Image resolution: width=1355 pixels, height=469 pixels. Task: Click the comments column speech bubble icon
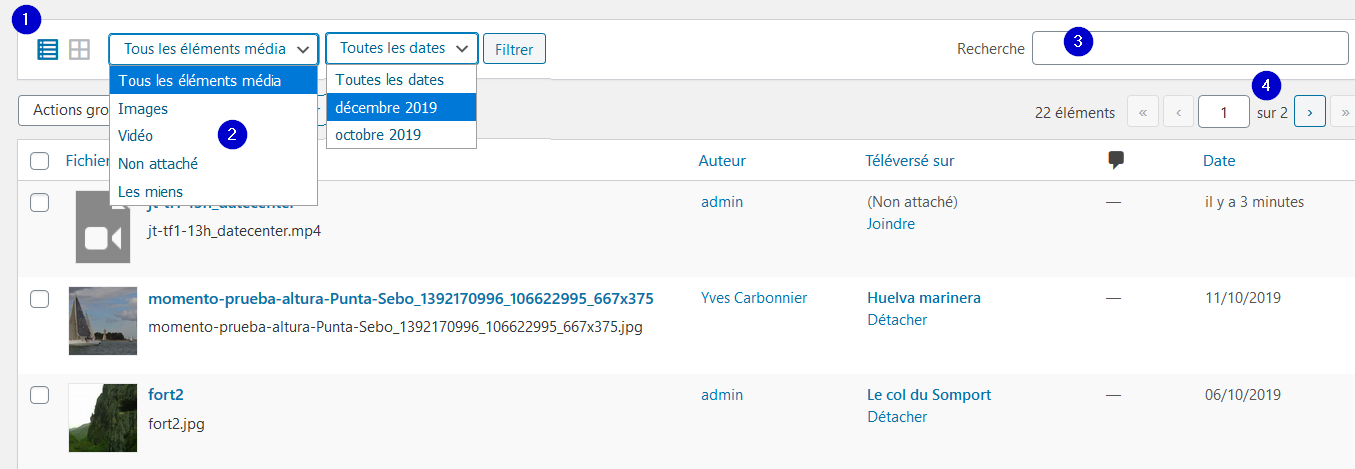tap(1116, 160)
